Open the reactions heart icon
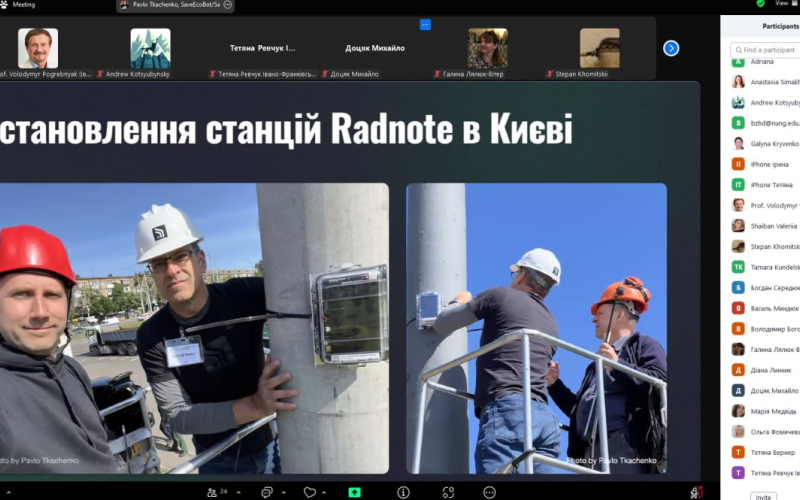 tap(309, 492)
